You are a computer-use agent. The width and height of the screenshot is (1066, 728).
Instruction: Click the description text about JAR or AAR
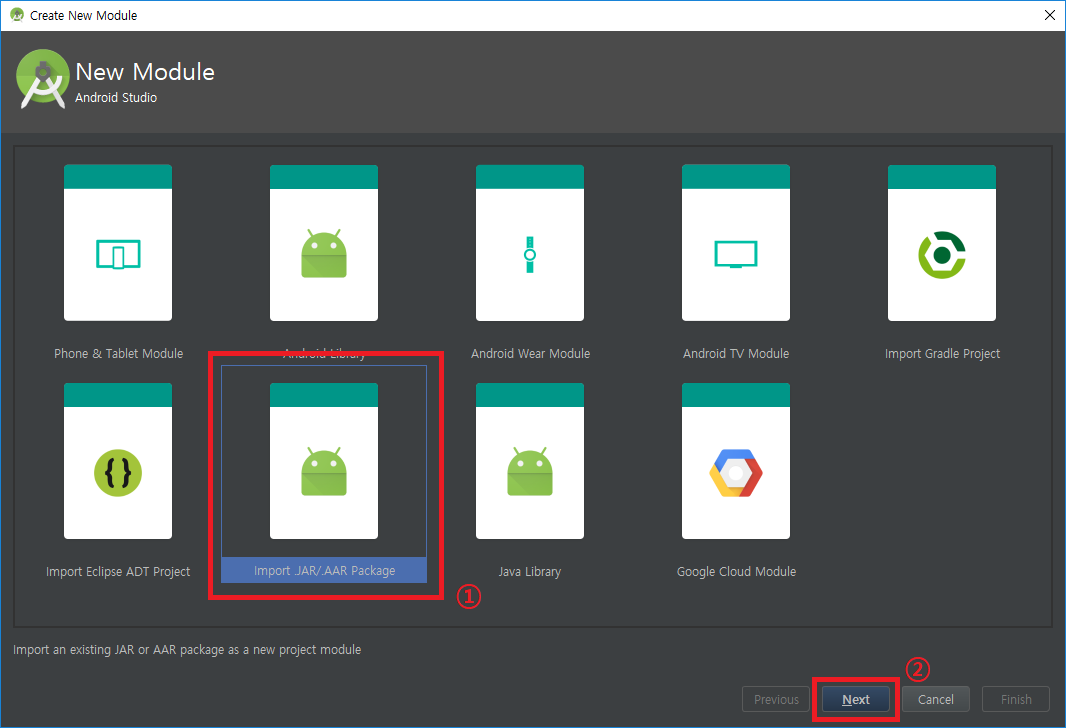click(x=187, y=650)
